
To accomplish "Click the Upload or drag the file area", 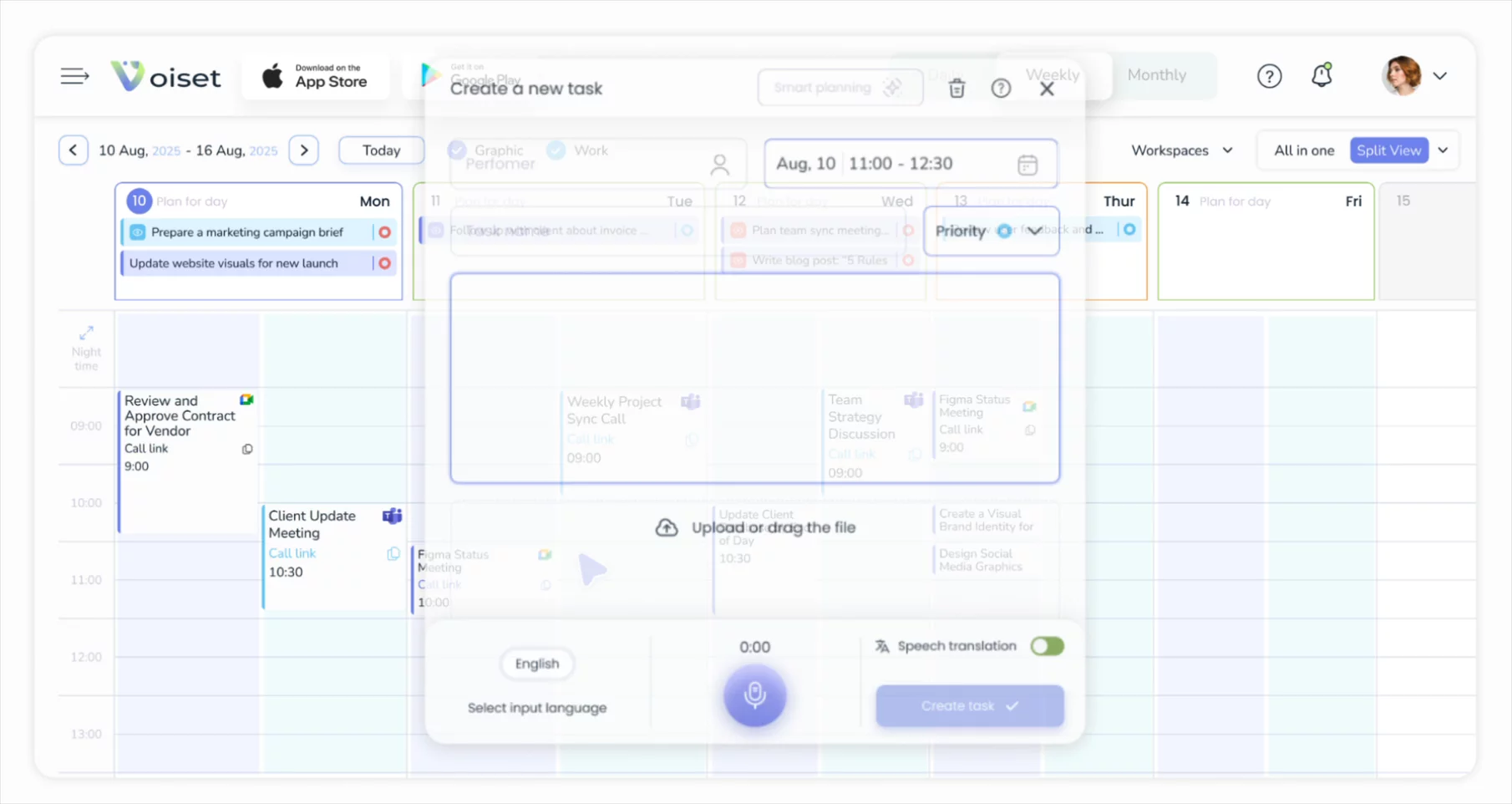I will pos(755,527).
